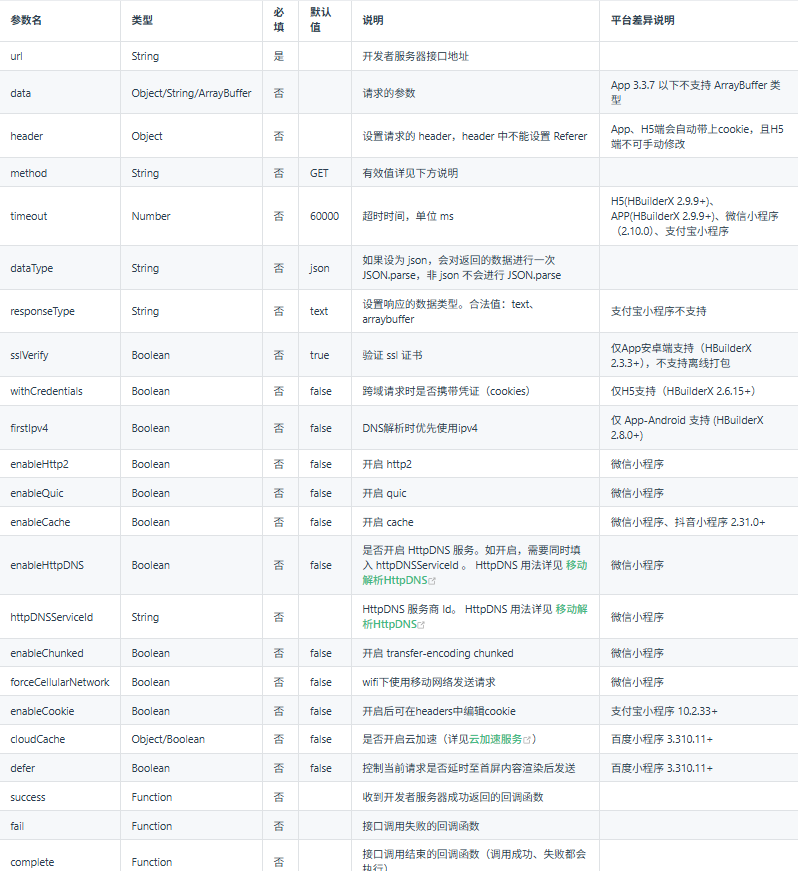Click the timeout parameter name
The height and width of the screenshot is (871, 798).
[x=28, y=216]
